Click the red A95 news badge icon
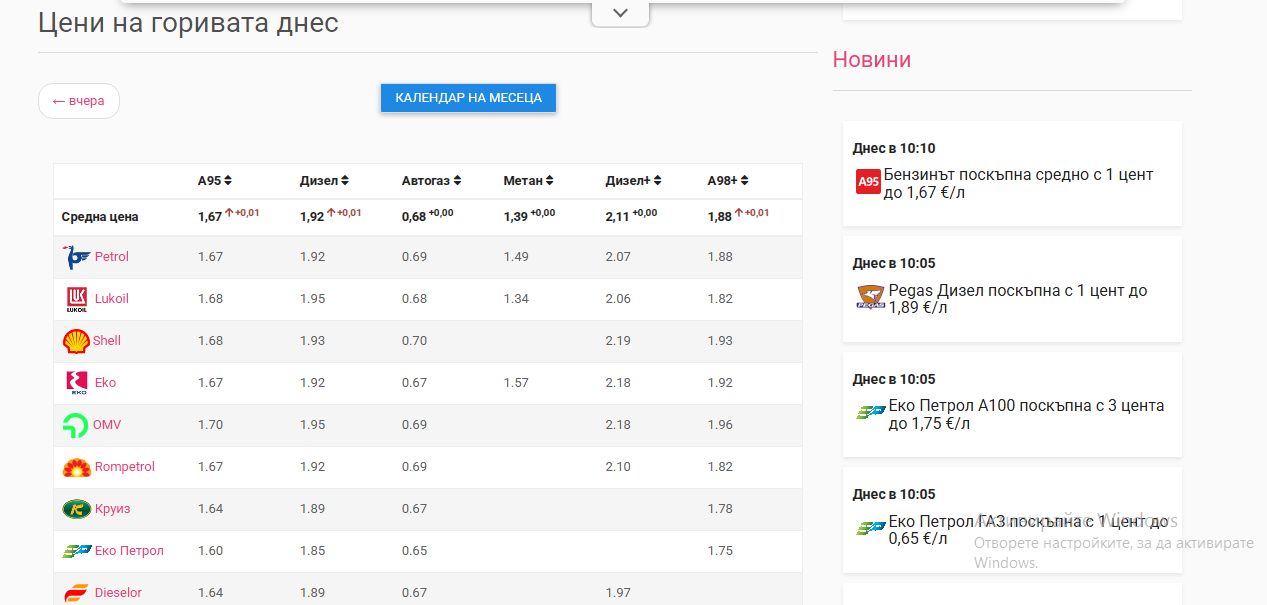Screen dimensions: 1267x605 point(868,182)
